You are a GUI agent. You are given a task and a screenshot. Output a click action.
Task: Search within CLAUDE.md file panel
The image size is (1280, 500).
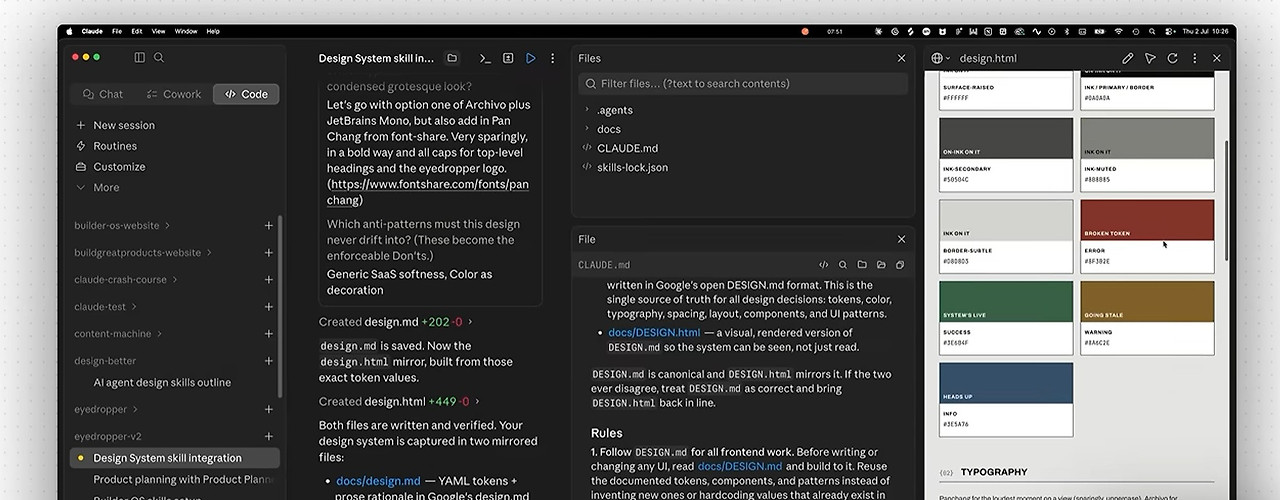pyautogui.click(x=843, y=265)
